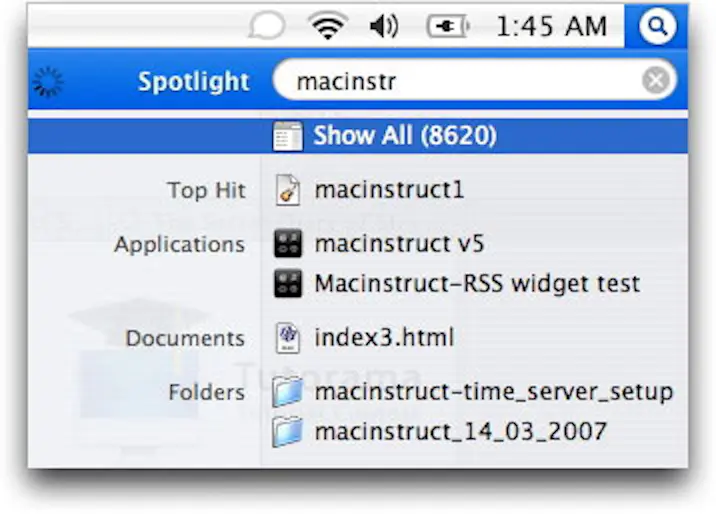Screen dimensions: 716x514
Task: Open Macinstruct-RSS widget test
Action: tap(477, 284)
